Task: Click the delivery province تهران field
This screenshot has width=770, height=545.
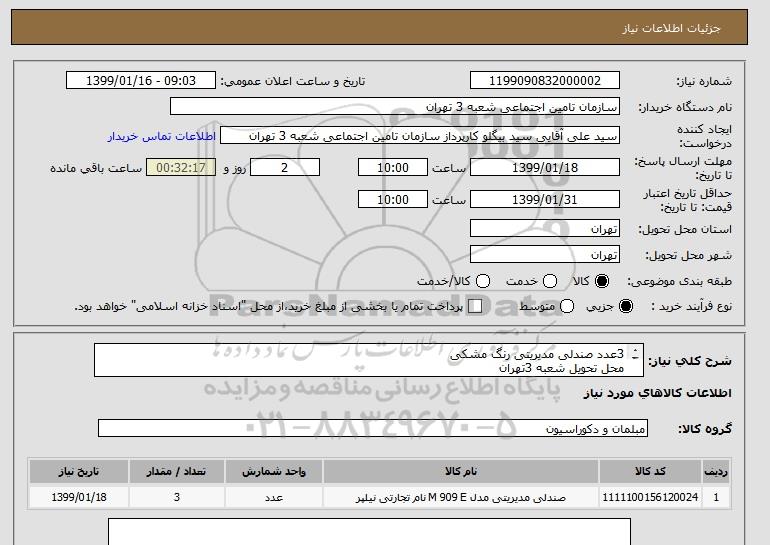Action: (545, 229)
